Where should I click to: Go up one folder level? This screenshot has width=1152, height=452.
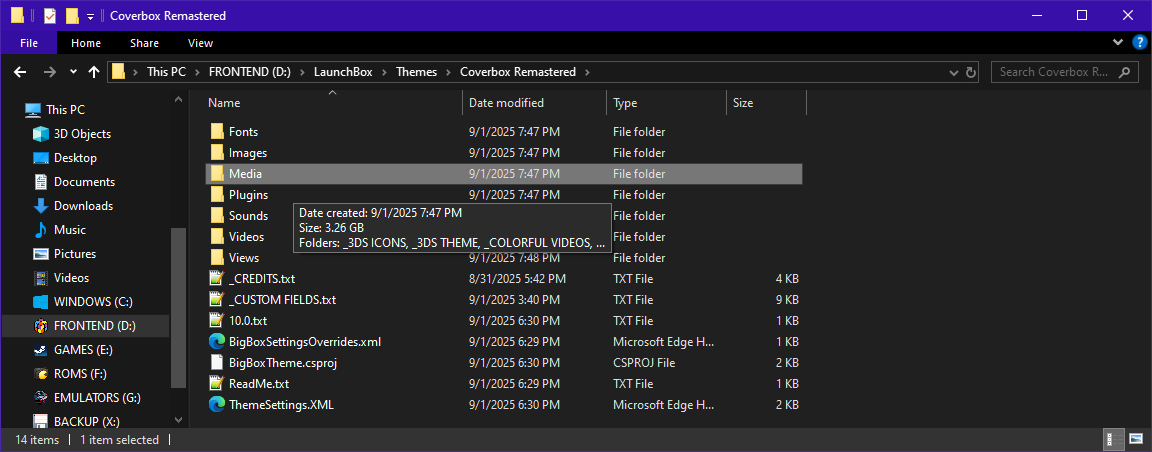(x=93, y=72)
